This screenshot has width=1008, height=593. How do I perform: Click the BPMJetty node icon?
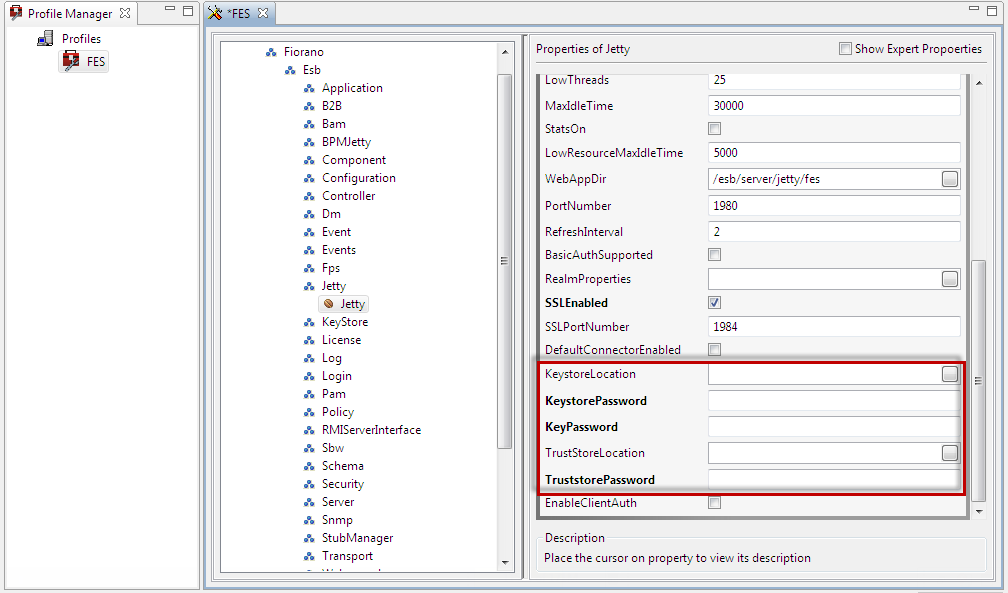coord(309,142)
